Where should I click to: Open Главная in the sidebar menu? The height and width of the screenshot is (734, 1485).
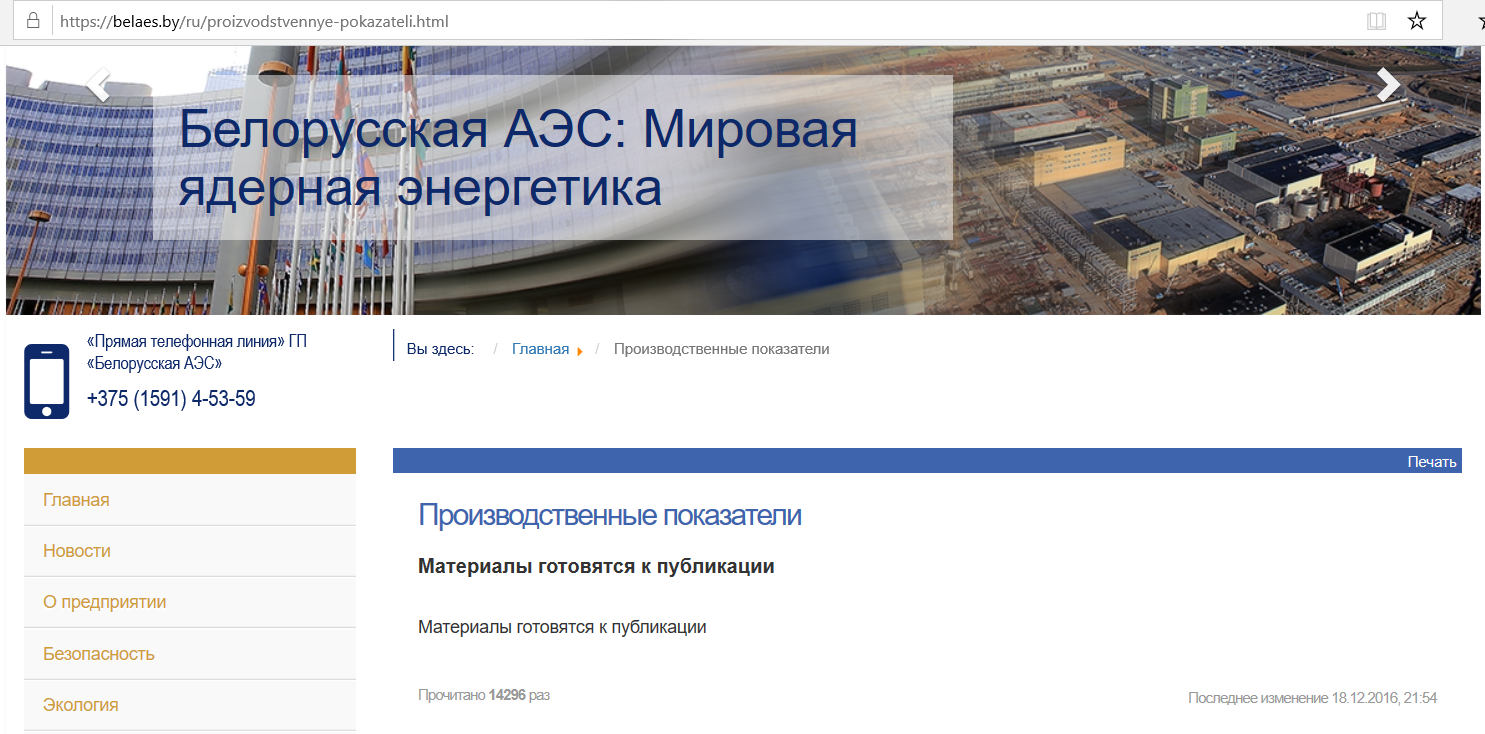point(190,500)
